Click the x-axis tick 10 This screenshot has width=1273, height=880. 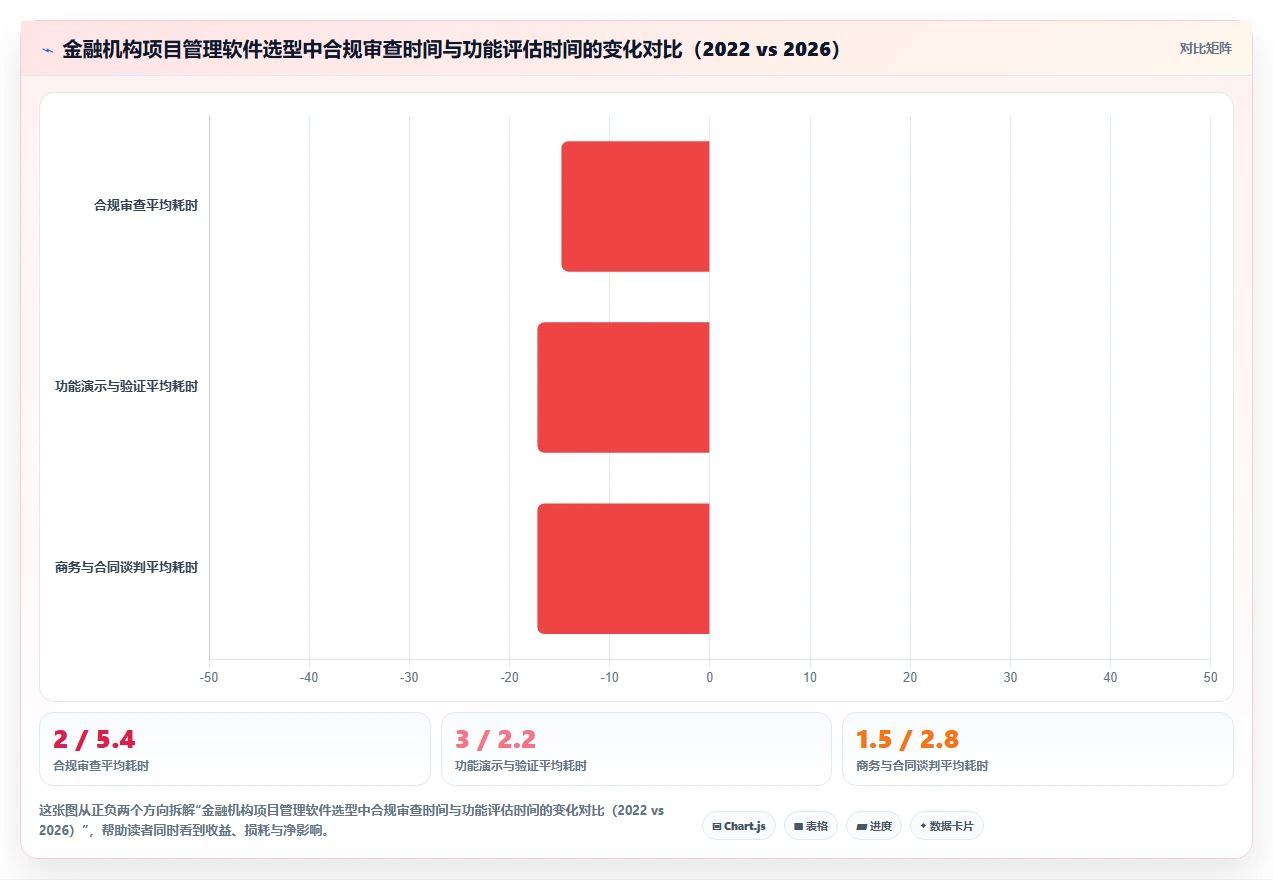(x=810, y=678)
